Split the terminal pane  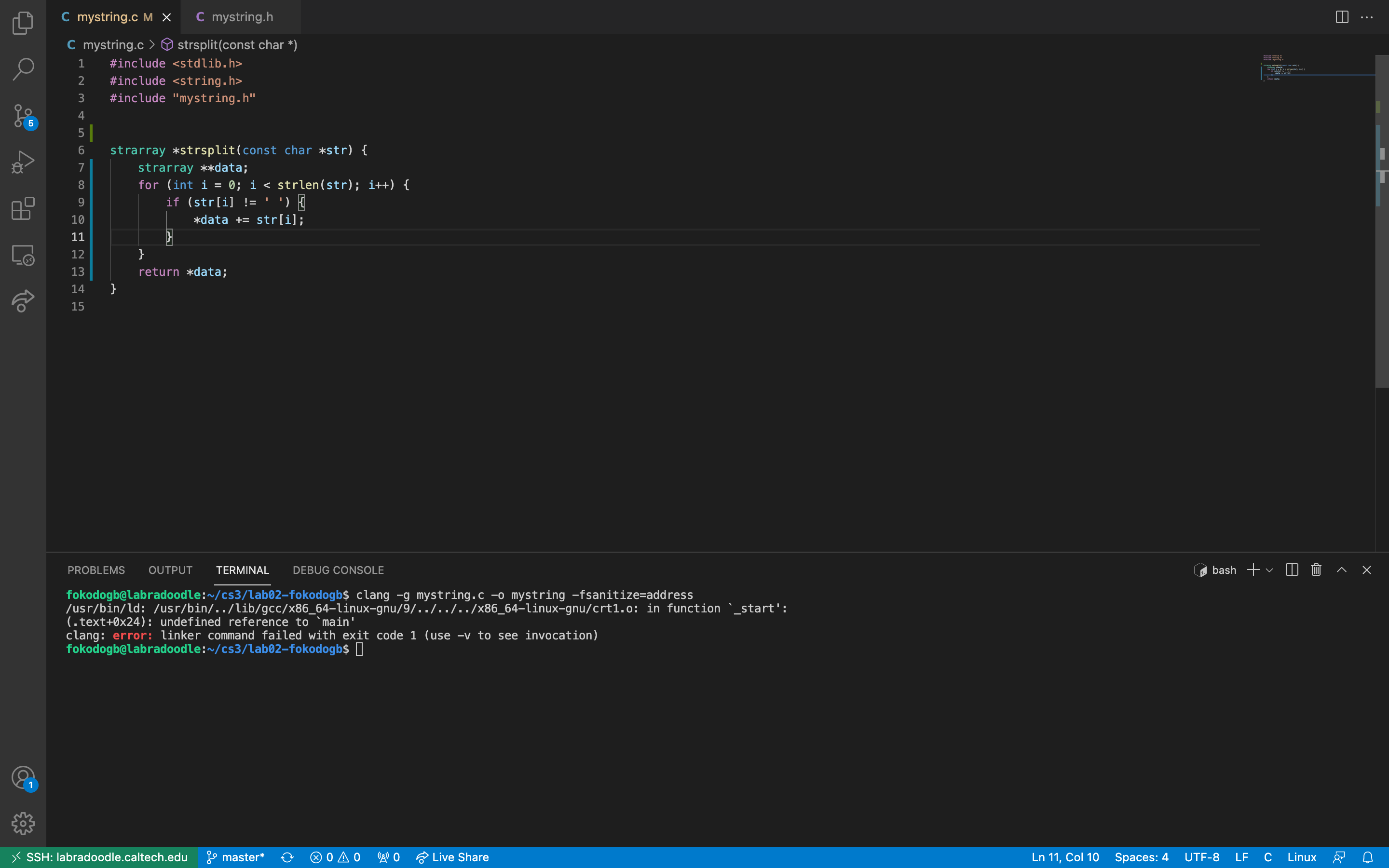pos(1292,570)
